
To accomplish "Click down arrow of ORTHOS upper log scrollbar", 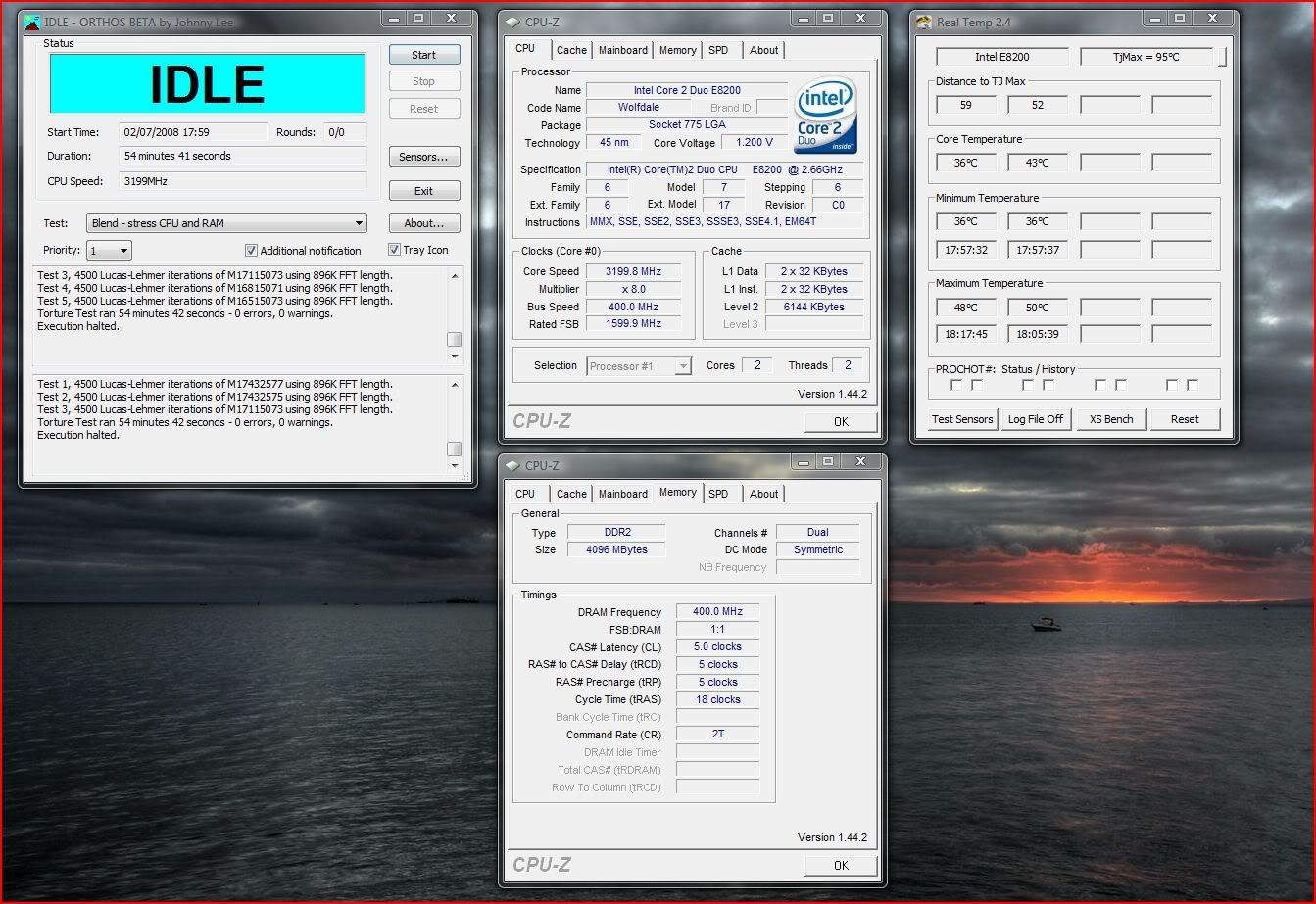I will click(x=454, y=357).
